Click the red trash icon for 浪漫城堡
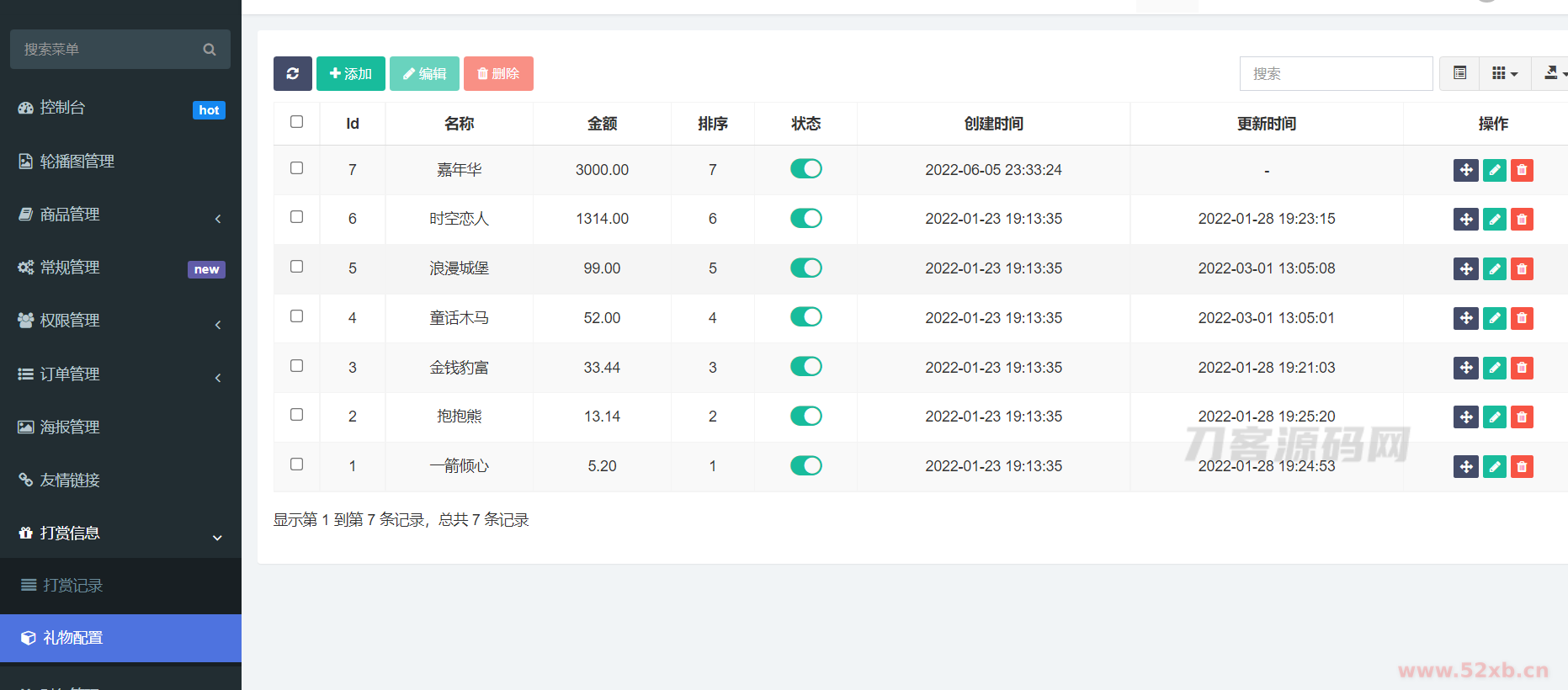The image size is (1568, 690). click(1522, 269)
